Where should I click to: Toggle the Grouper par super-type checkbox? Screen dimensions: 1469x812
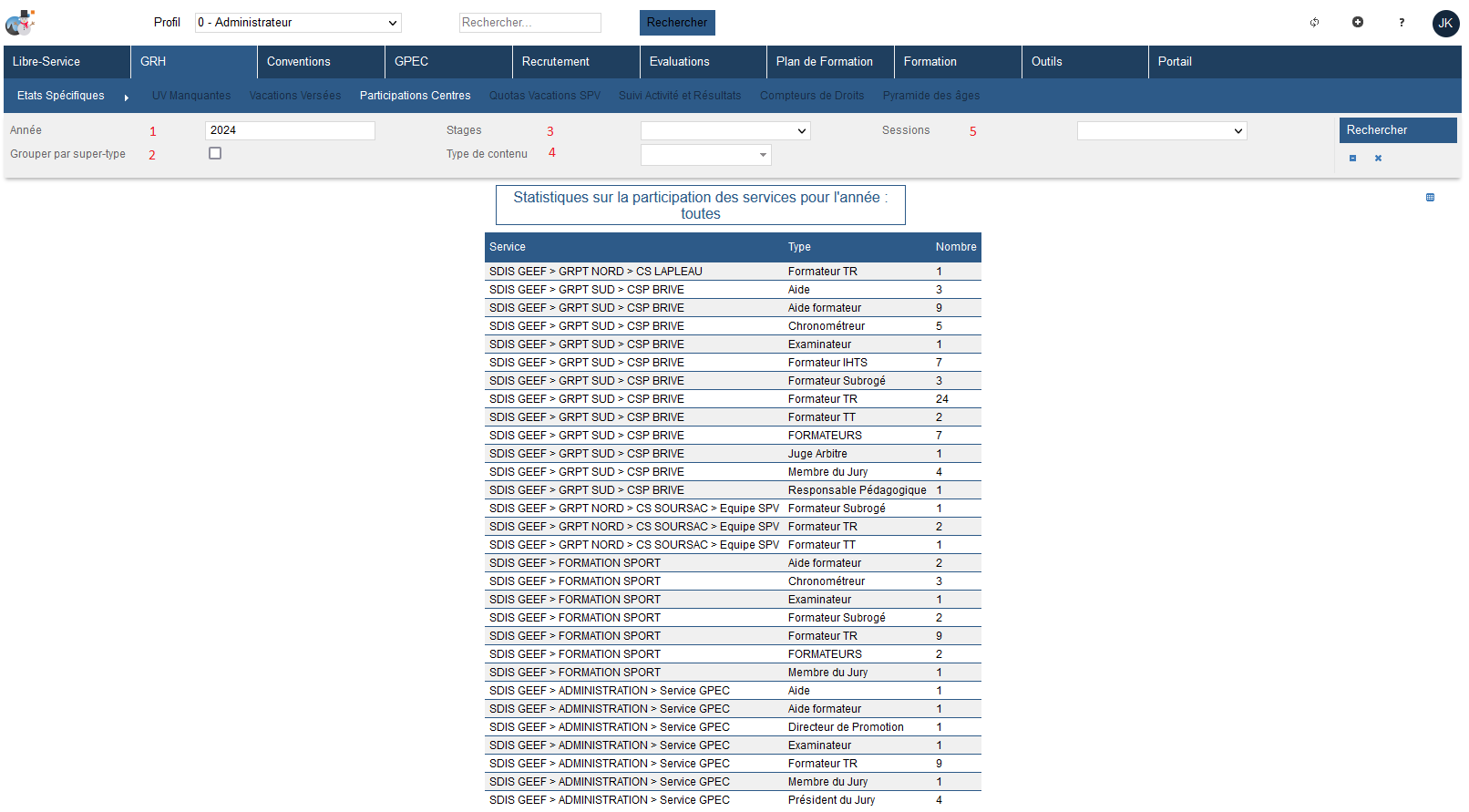point(215,154)
